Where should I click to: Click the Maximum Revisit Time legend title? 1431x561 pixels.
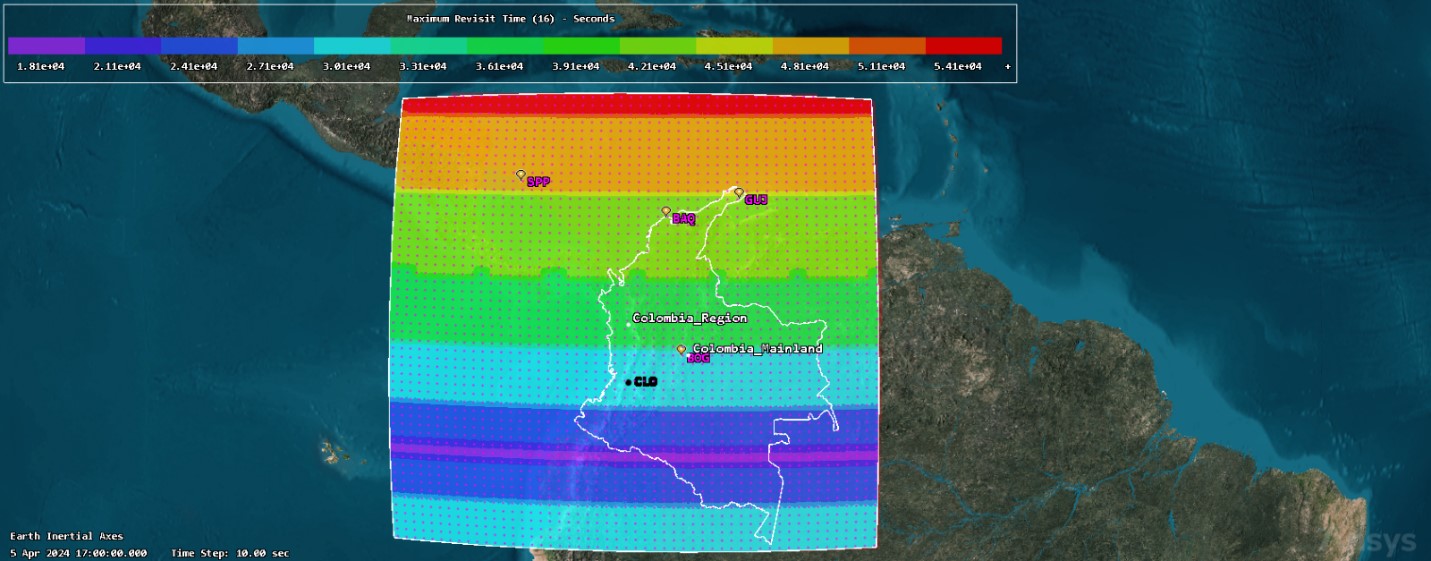point(510,18)
